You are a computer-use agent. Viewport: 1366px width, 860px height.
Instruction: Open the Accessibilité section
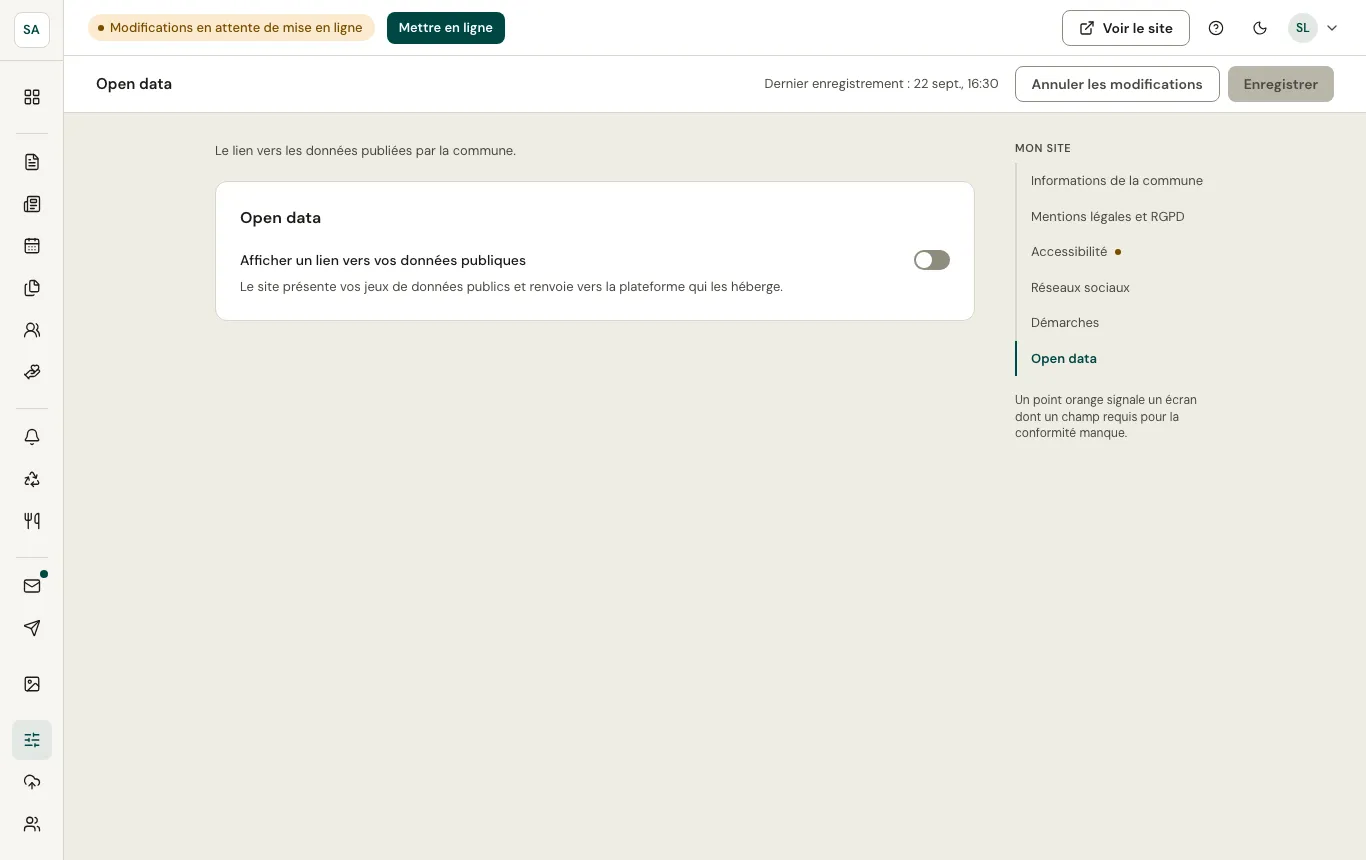1069,252
